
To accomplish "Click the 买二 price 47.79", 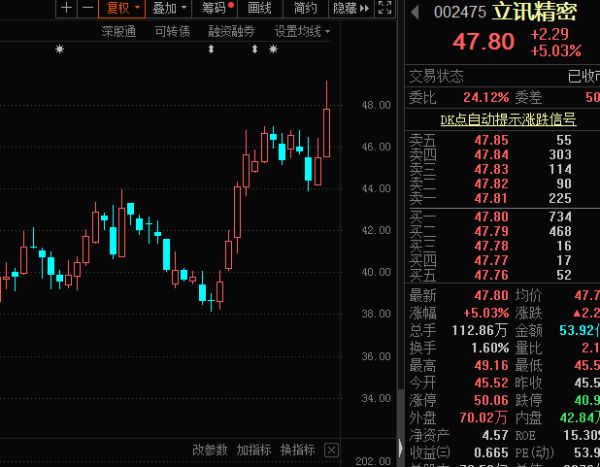I will tap(491, 231).
